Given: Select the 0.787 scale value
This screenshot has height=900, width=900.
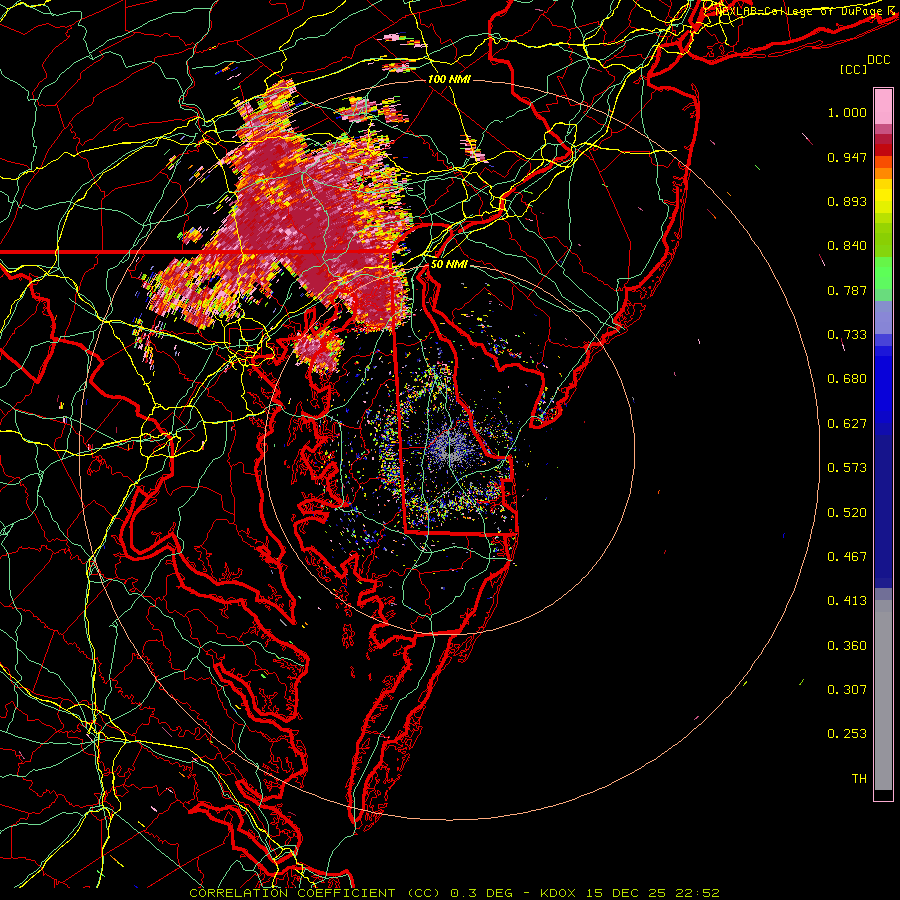Looking at the screenshot, I should (x=847, y=290).
